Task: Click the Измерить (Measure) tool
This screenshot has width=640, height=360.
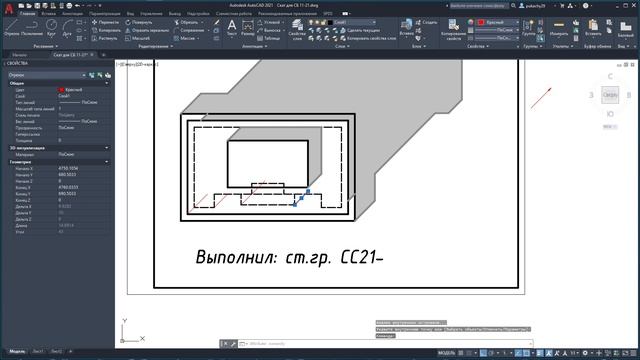Action: click(x=559, y=28)
